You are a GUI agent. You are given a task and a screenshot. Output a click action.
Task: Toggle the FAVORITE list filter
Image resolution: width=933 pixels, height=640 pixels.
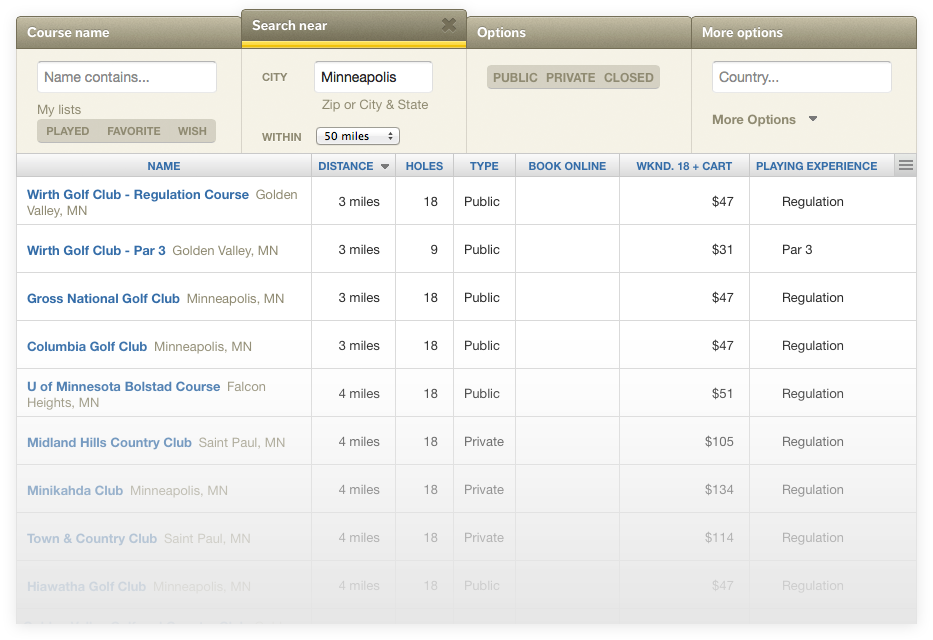(x=133, y=130)
